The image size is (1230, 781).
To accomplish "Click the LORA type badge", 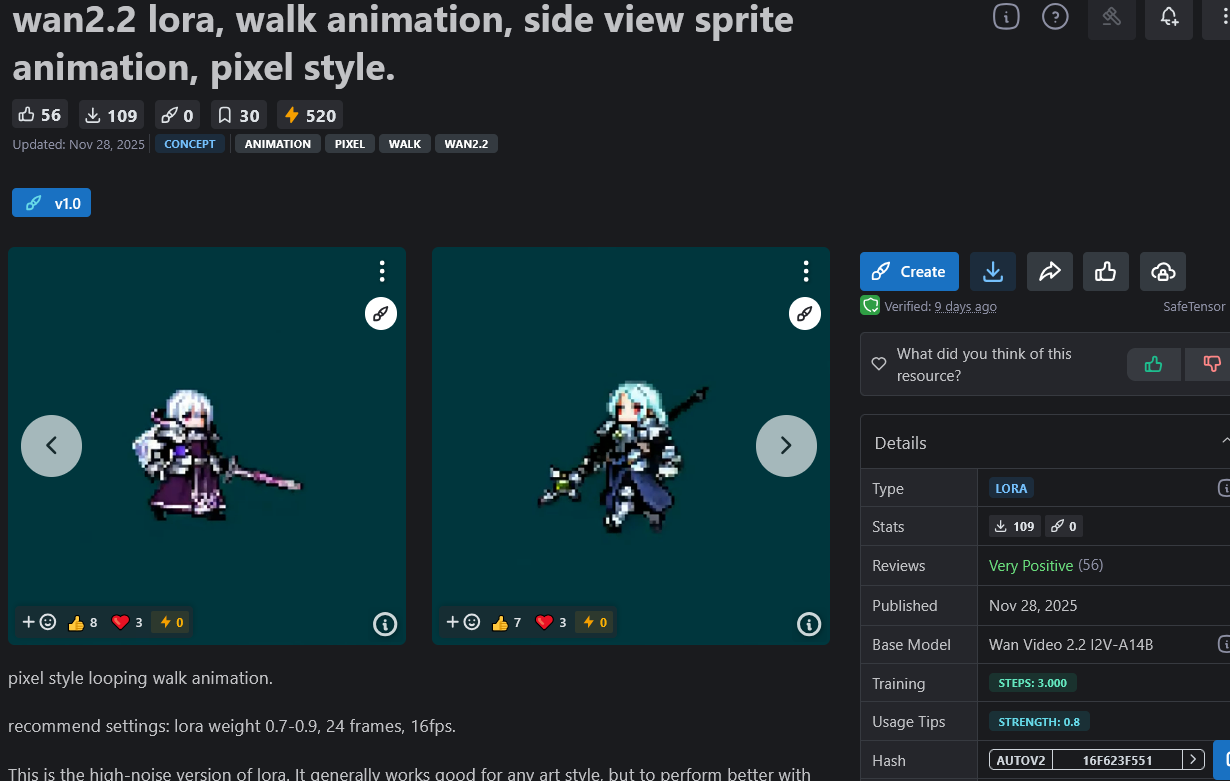I will pos(1011,489).
